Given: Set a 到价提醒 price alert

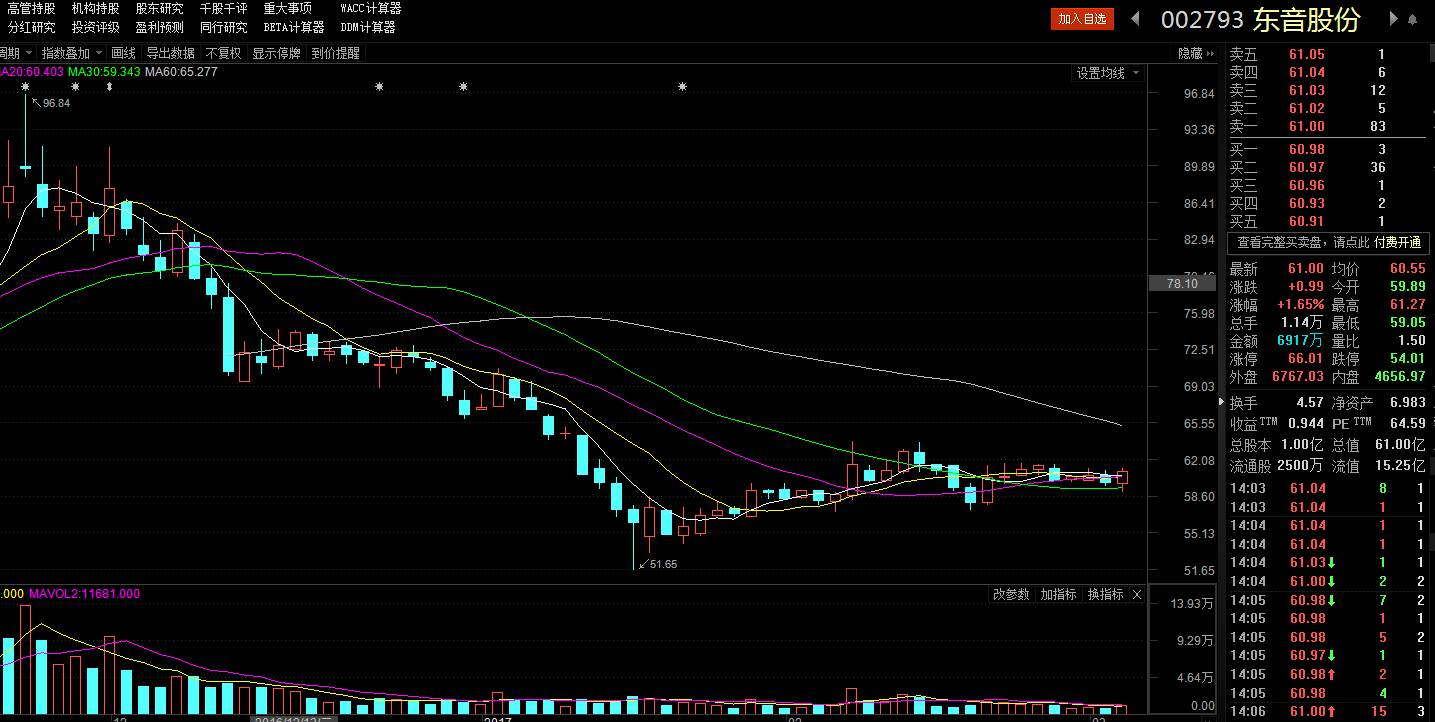Looking at the screenshot, I should pyautogui.click(x=335, y=53).
